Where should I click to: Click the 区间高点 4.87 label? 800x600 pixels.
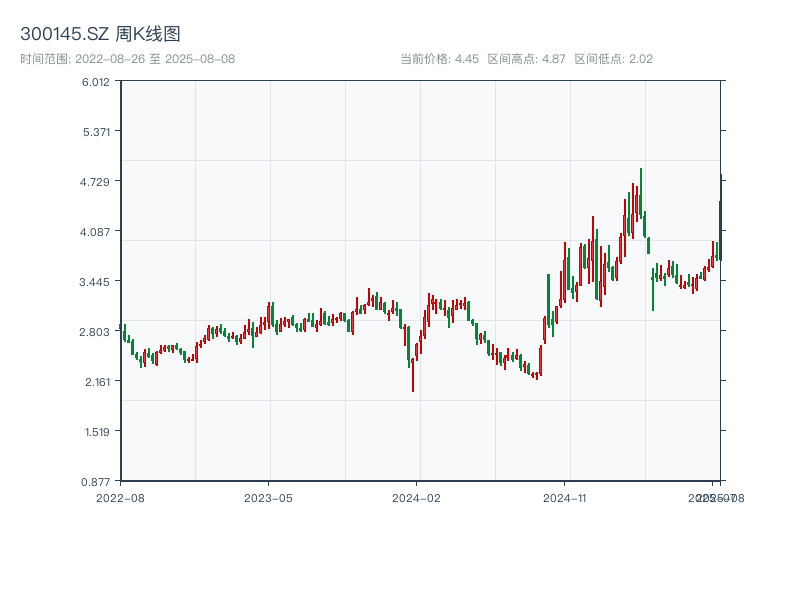(x=526, y=59)
